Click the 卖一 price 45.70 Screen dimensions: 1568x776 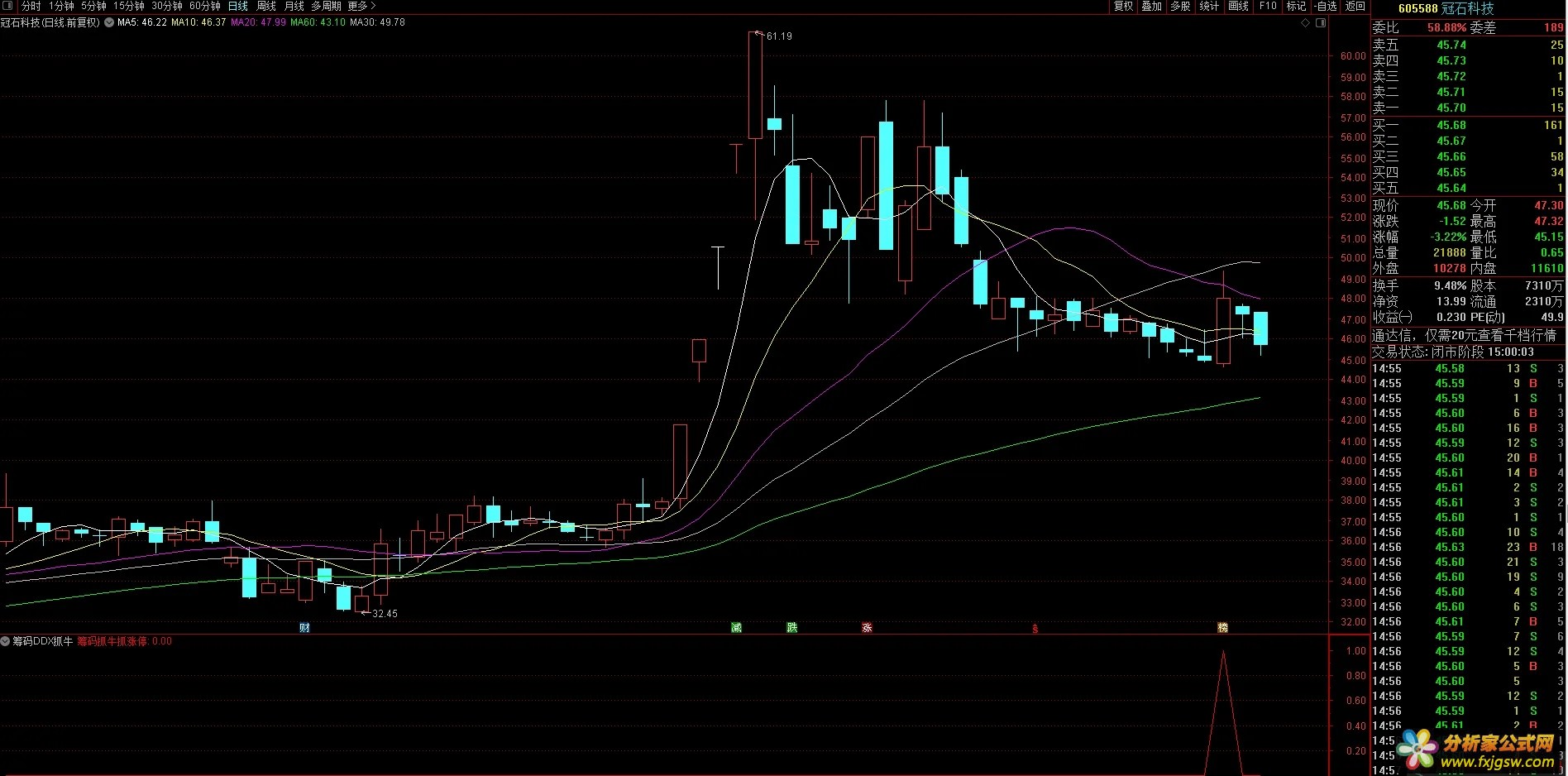tap(1451, 108)
